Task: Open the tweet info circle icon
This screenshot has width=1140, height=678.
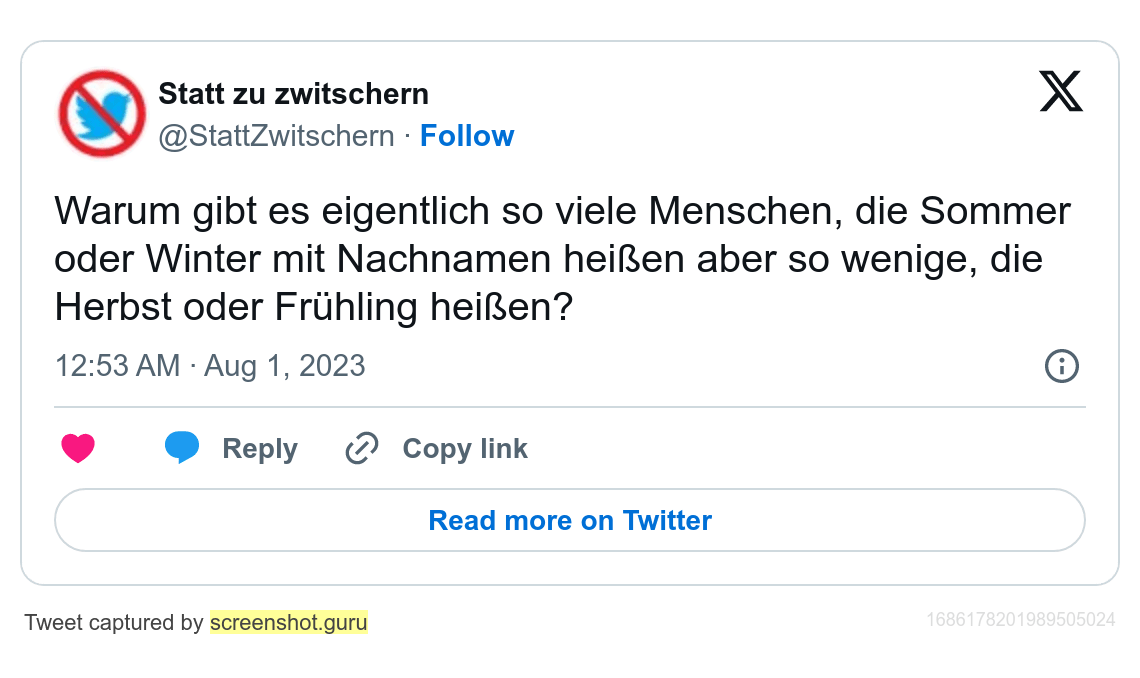Action: point(1061,366)
